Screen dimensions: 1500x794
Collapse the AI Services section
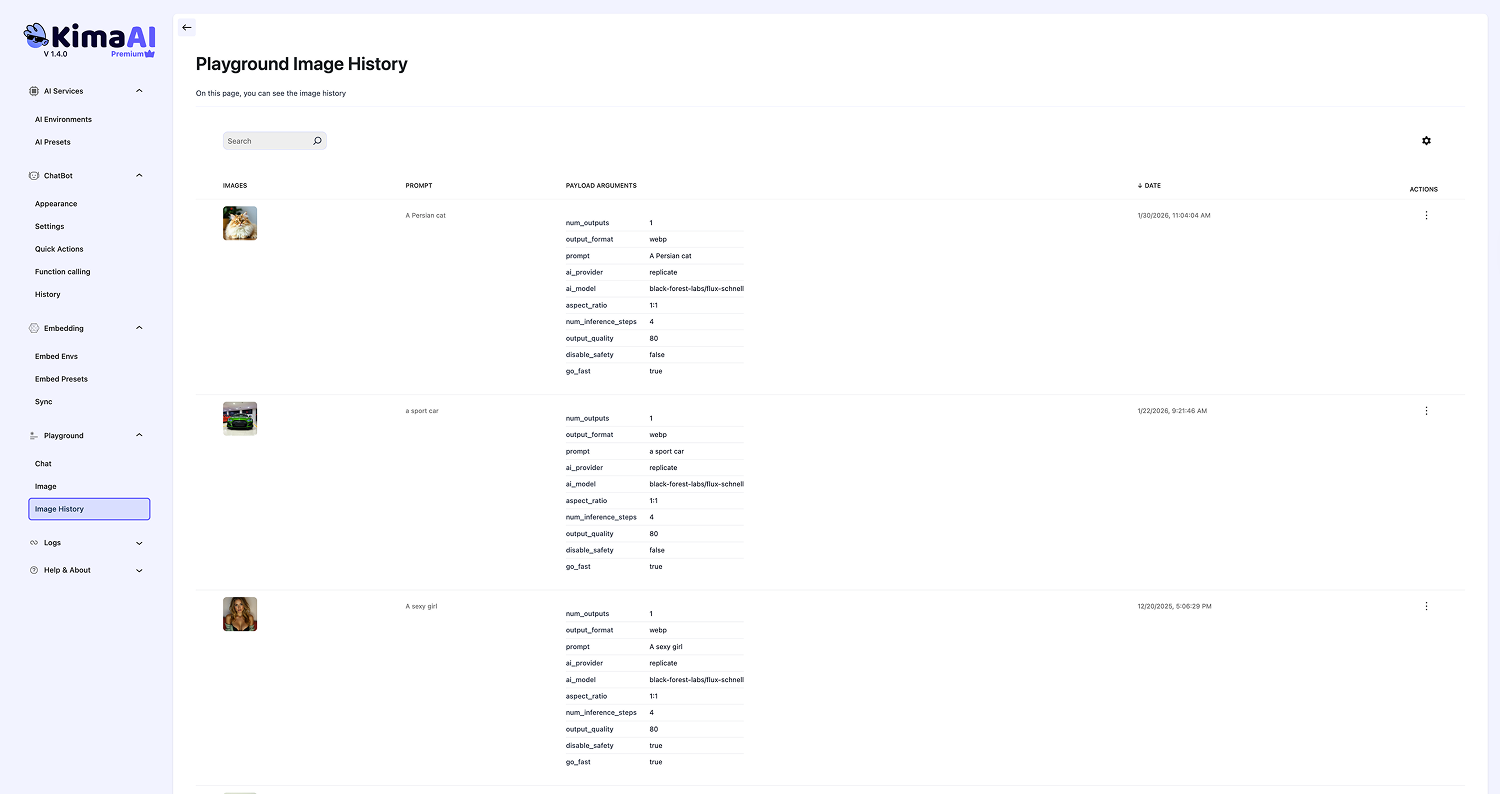coord(139,91)
